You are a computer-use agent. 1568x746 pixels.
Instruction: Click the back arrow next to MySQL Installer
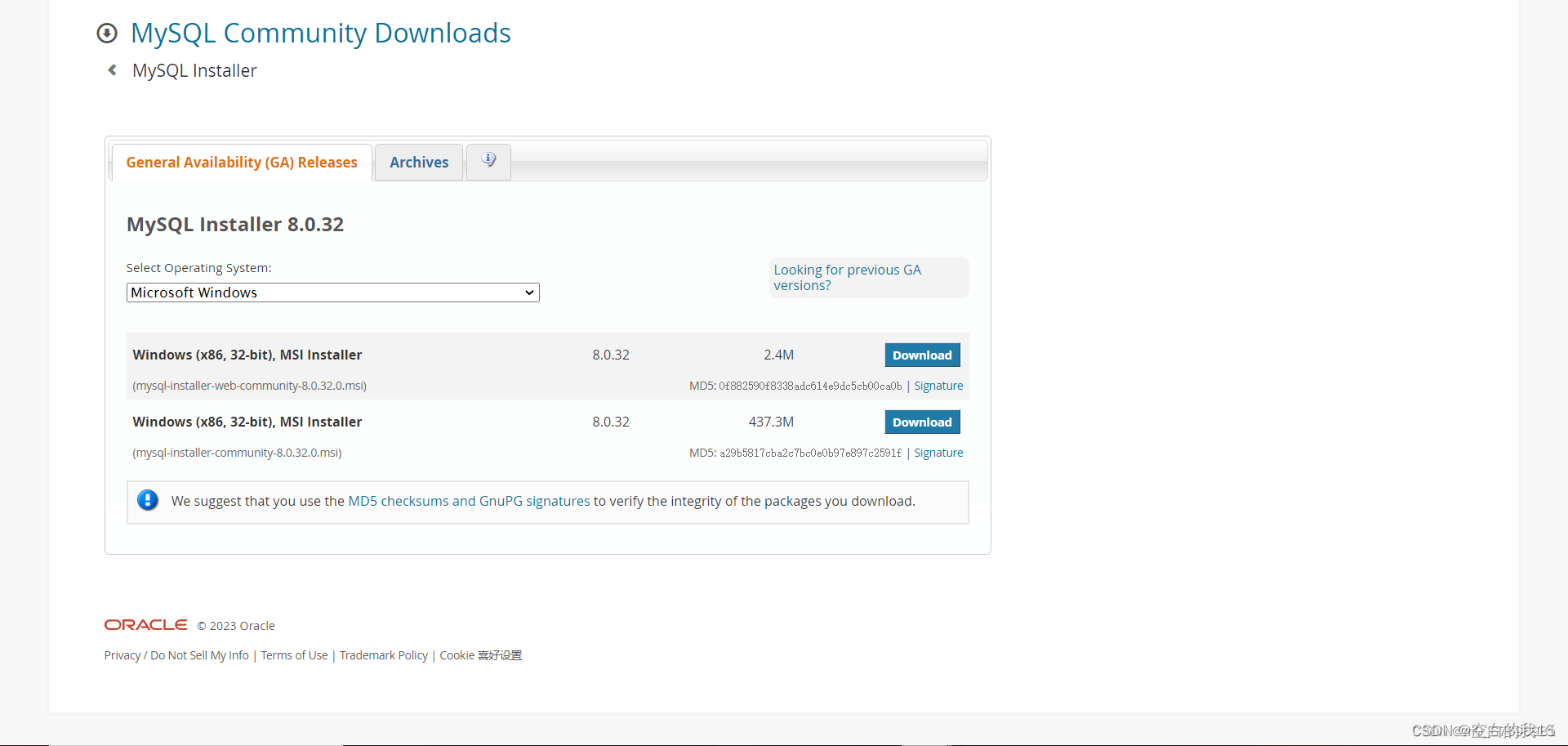tap(112, 70)
